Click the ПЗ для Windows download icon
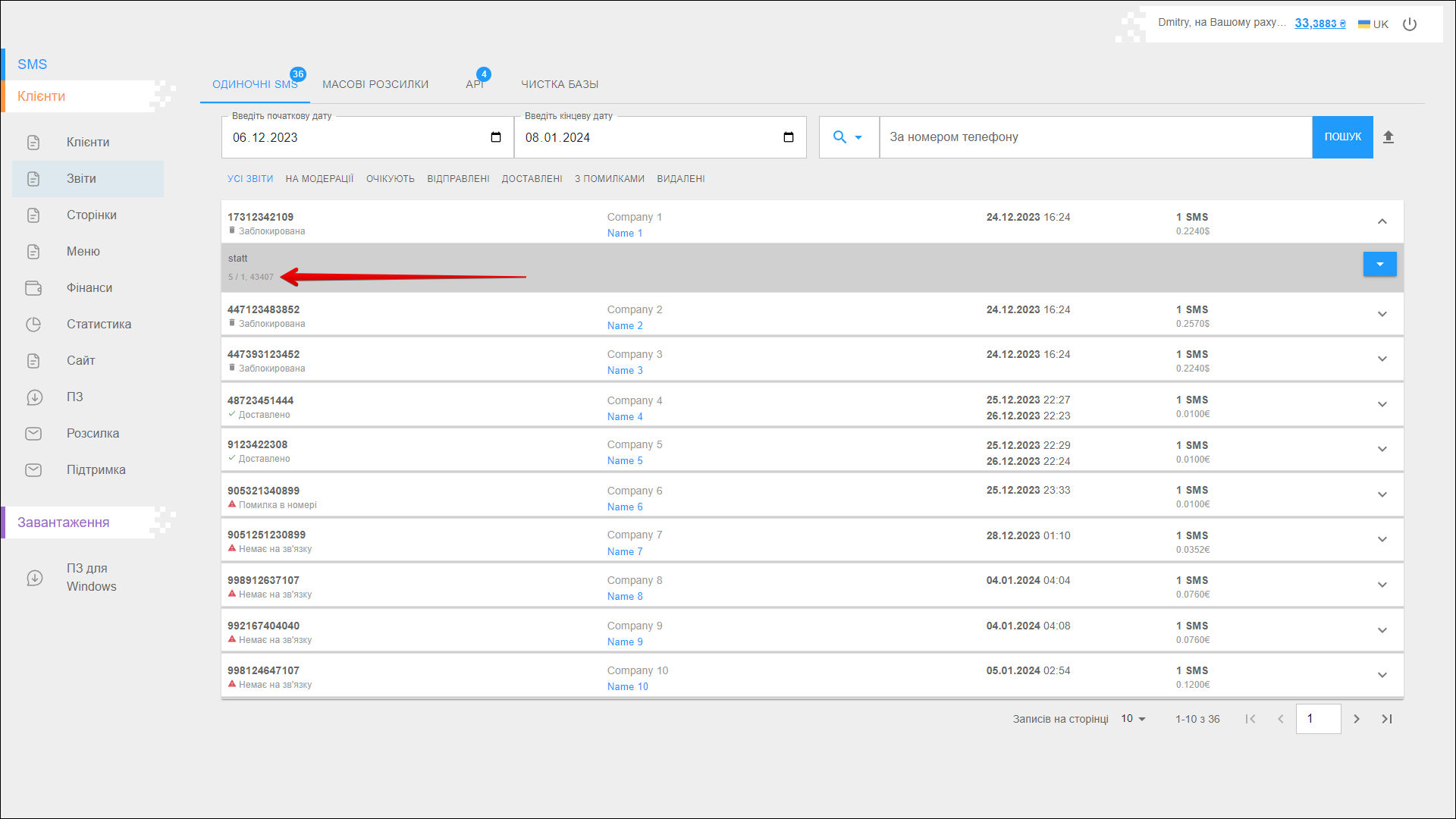Image resolution: width=1456 pixels, height=819 pixels. 35,578
